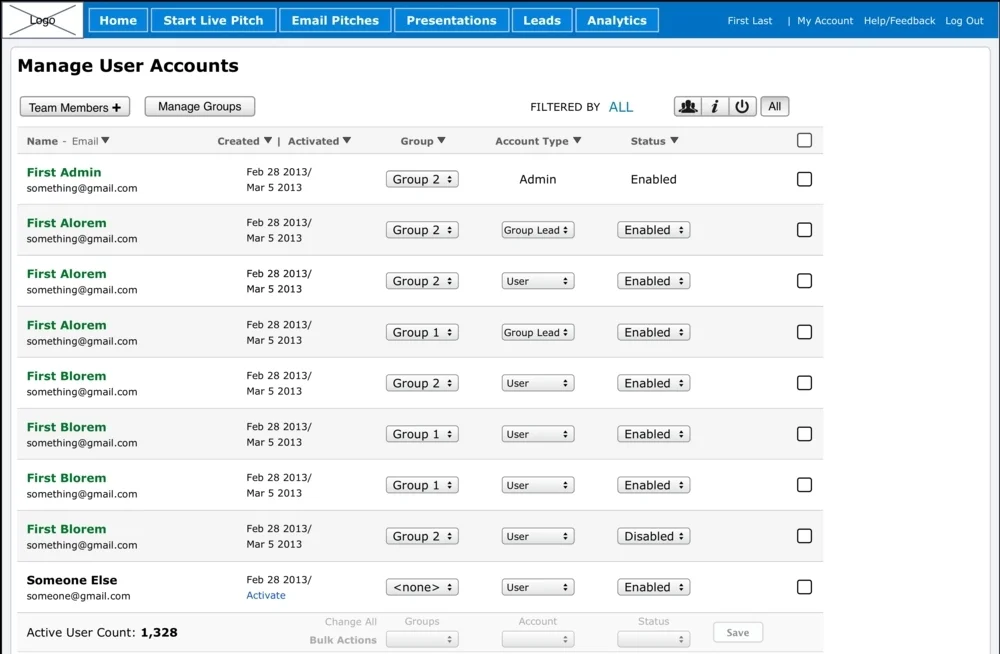Open the Group dropdown on First Admin's row
This screenshot has height=654, width=1000.
421,178
